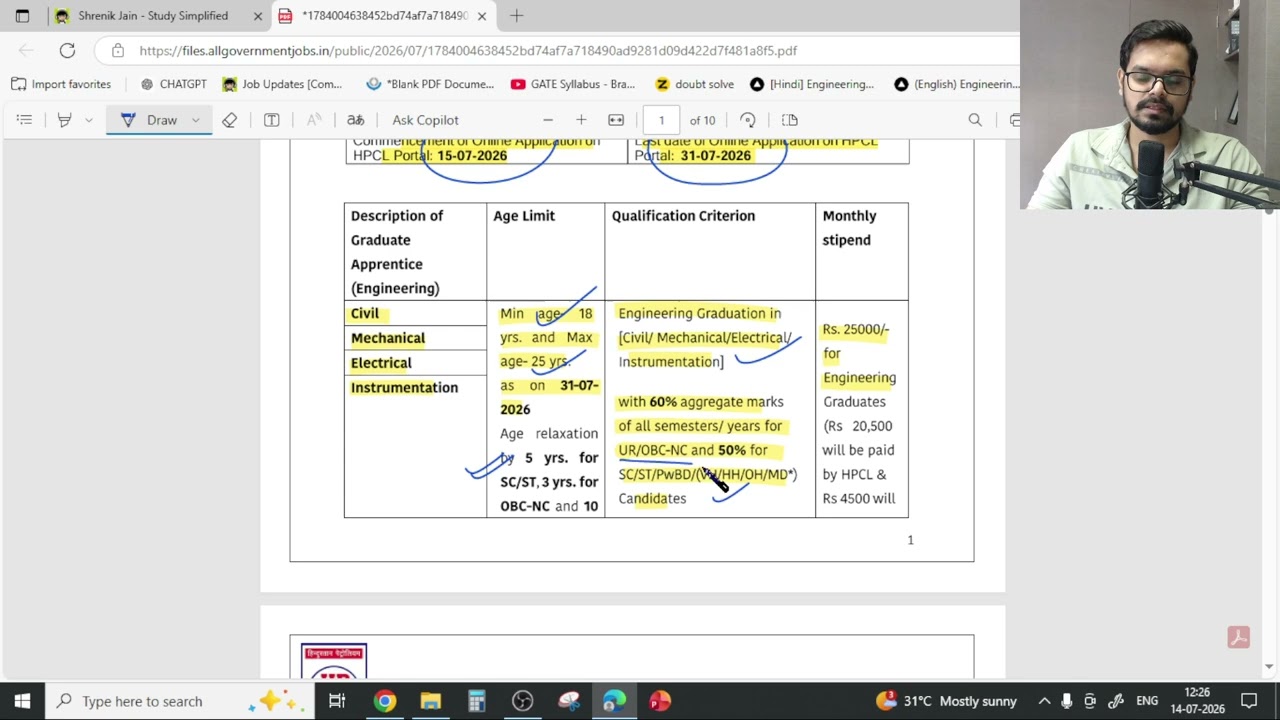This screenshot has height=720, width=1280.
Task: Click the Print icon
Action: pyautogui.click(x=1014, y=120)
